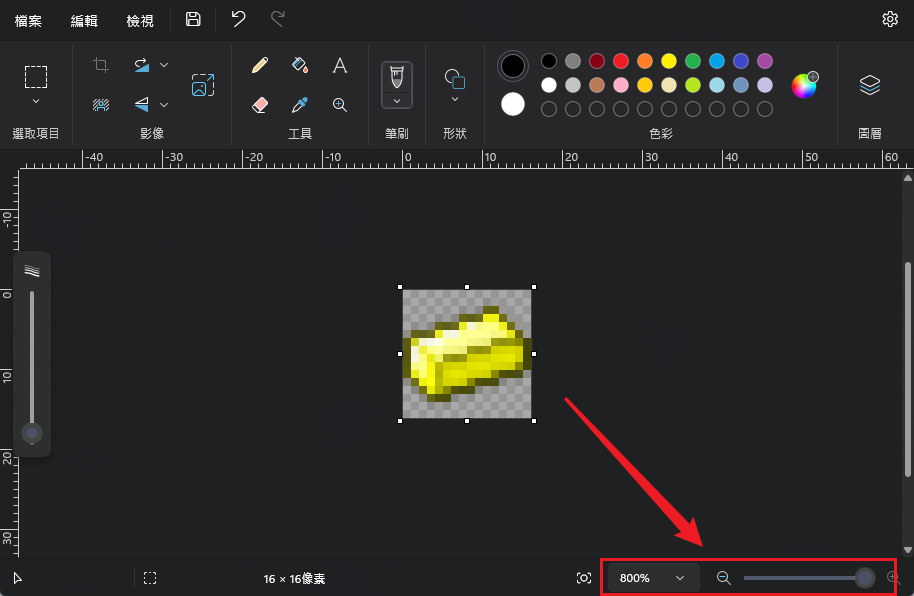Click the brush size slider thumb

32,433
